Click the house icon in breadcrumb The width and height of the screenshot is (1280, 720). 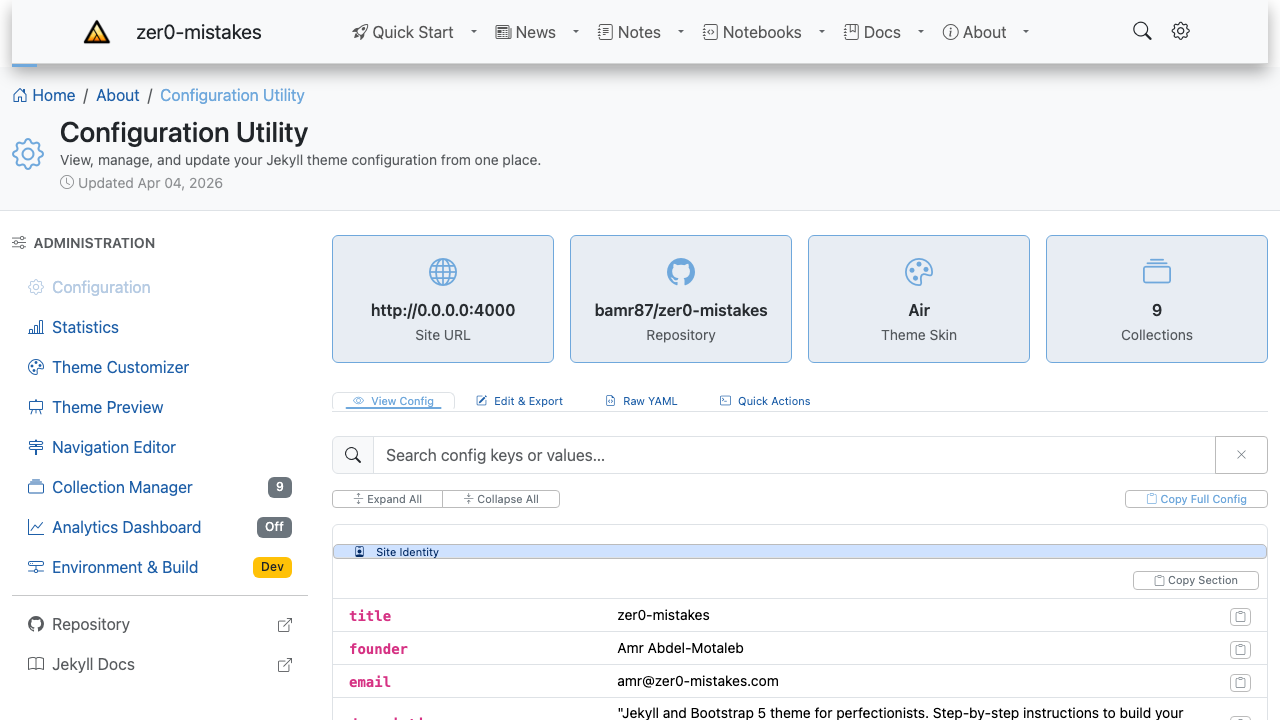pyautogui.click(x=20, y=95)
